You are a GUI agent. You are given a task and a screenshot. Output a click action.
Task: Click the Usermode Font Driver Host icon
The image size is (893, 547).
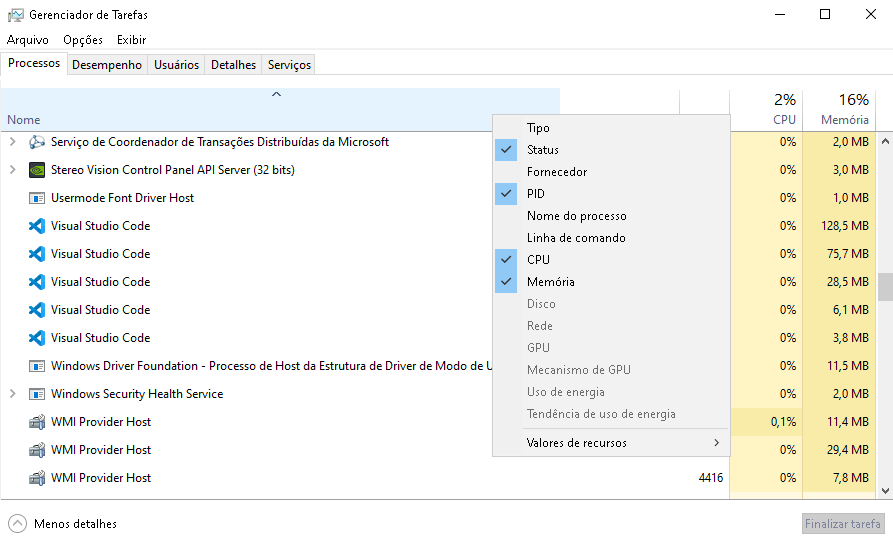pyautogui.click(x=37, y=198)
